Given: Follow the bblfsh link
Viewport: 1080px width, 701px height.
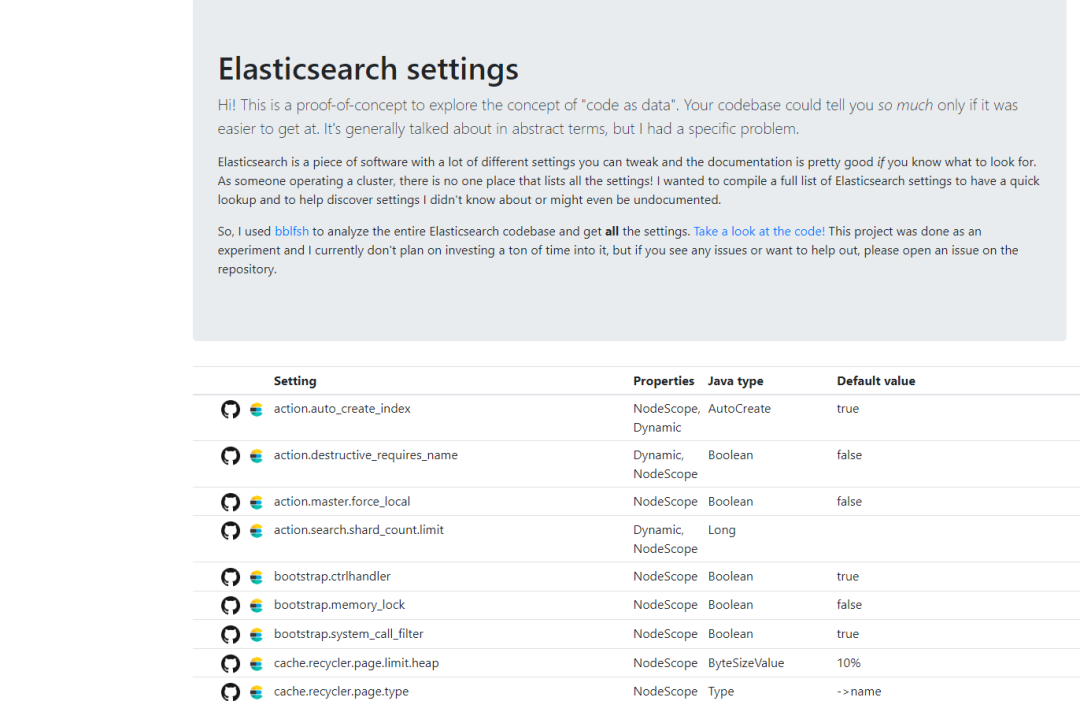Looking at the screenshot, I should [292, 232].
